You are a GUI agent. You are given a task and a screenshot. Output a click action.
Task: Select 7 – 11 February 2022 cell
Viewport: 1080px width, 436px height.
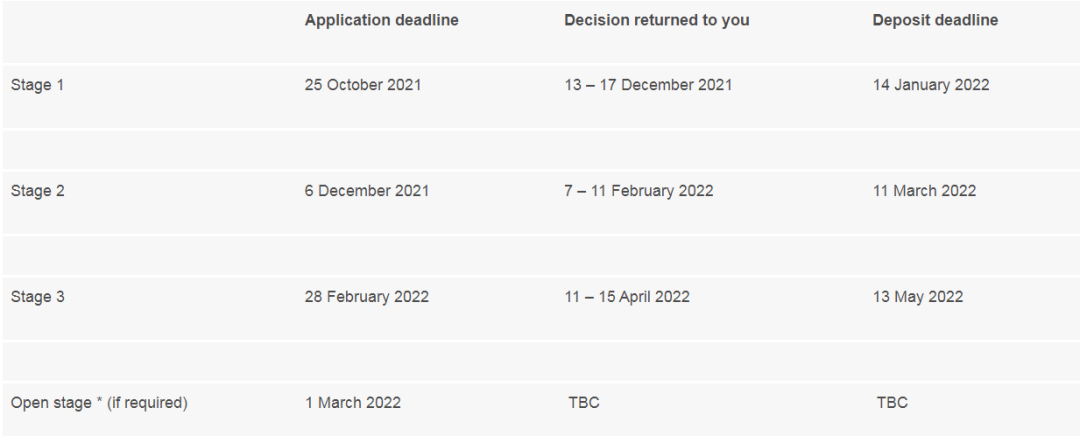[x=638, y=191]
